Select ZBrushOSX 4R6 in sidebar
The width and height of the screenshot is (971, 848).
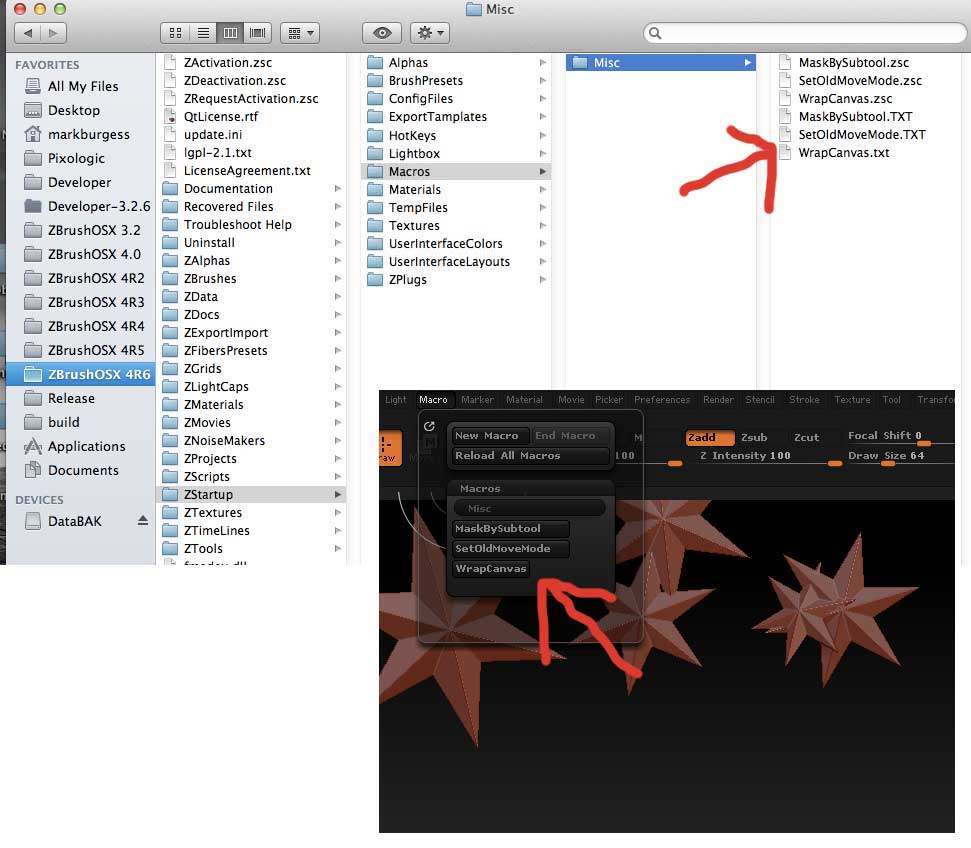pyautogui.click(x=81, y=374)
